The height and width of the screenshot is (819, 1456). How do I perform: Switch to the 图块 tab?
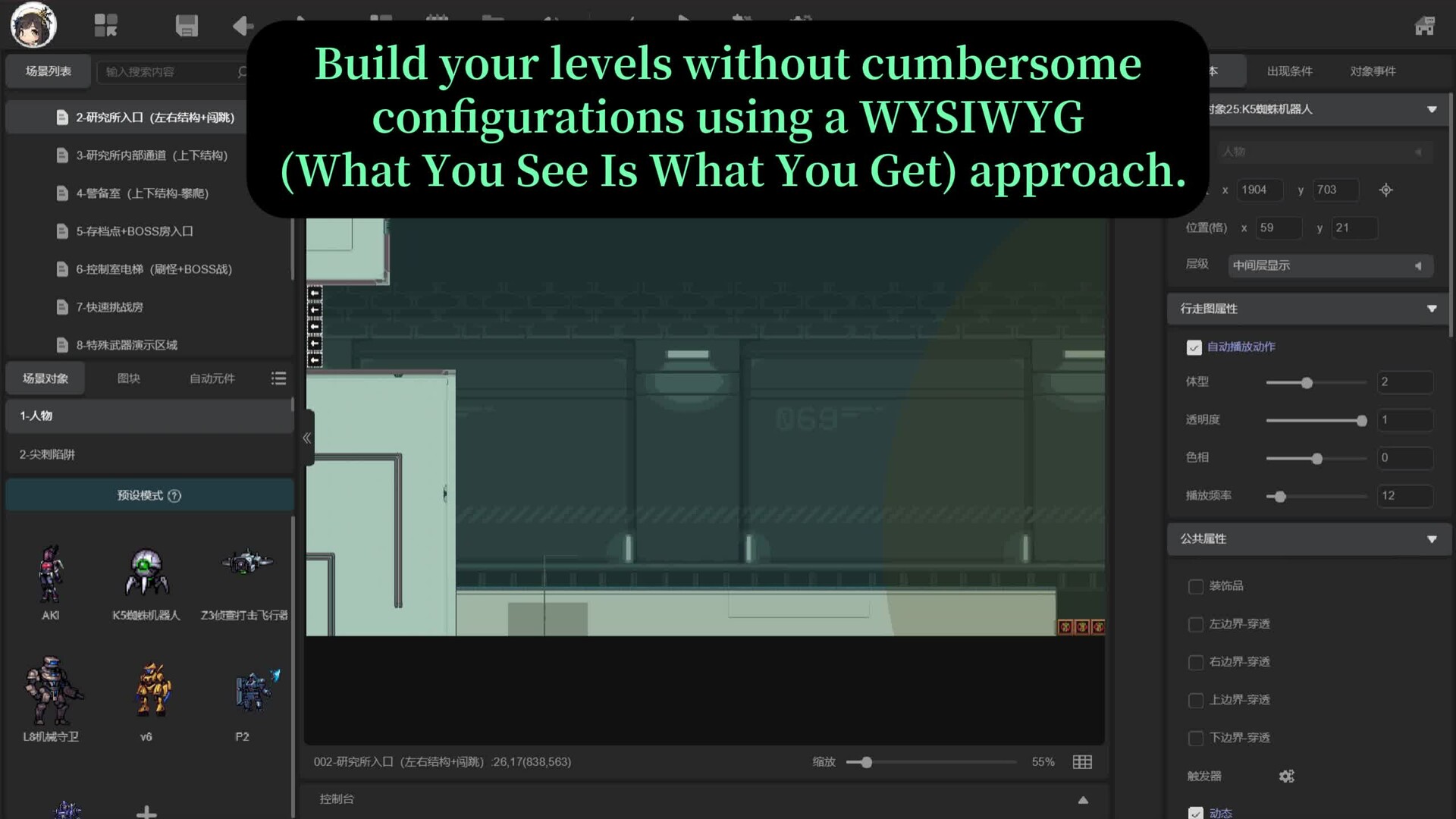129,378
